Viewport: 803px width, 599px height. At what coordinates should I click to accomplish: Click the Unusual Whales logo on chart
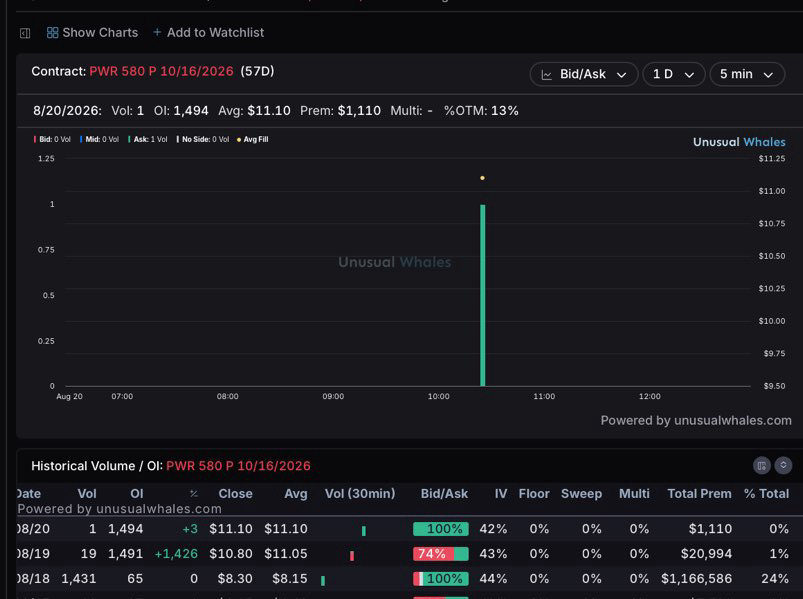739,142
